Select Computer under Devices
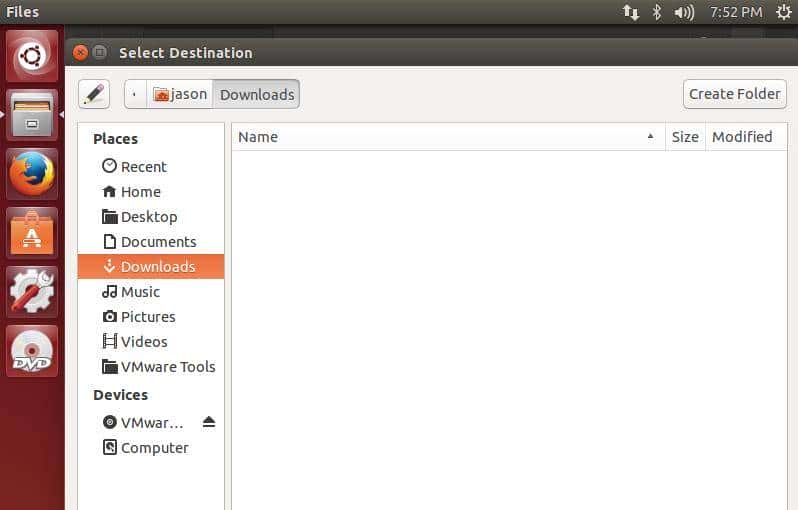This screenshot has width=798, height=510. (x=151, y=448)
